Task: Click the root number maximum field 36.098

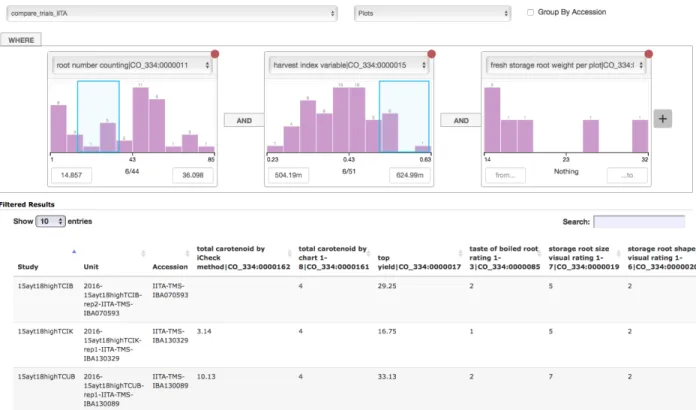Action: click(193, 175)
